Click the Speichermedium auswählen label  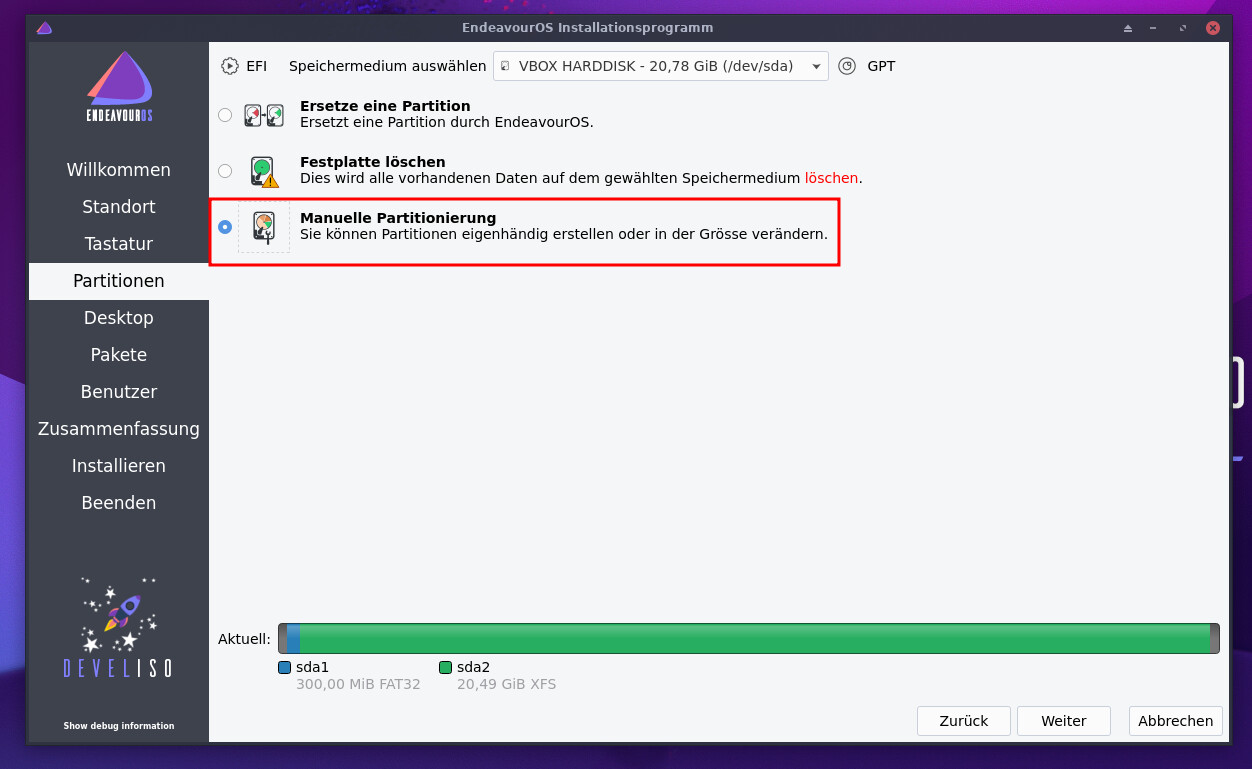pyautogui.click(x=388, y=66)
